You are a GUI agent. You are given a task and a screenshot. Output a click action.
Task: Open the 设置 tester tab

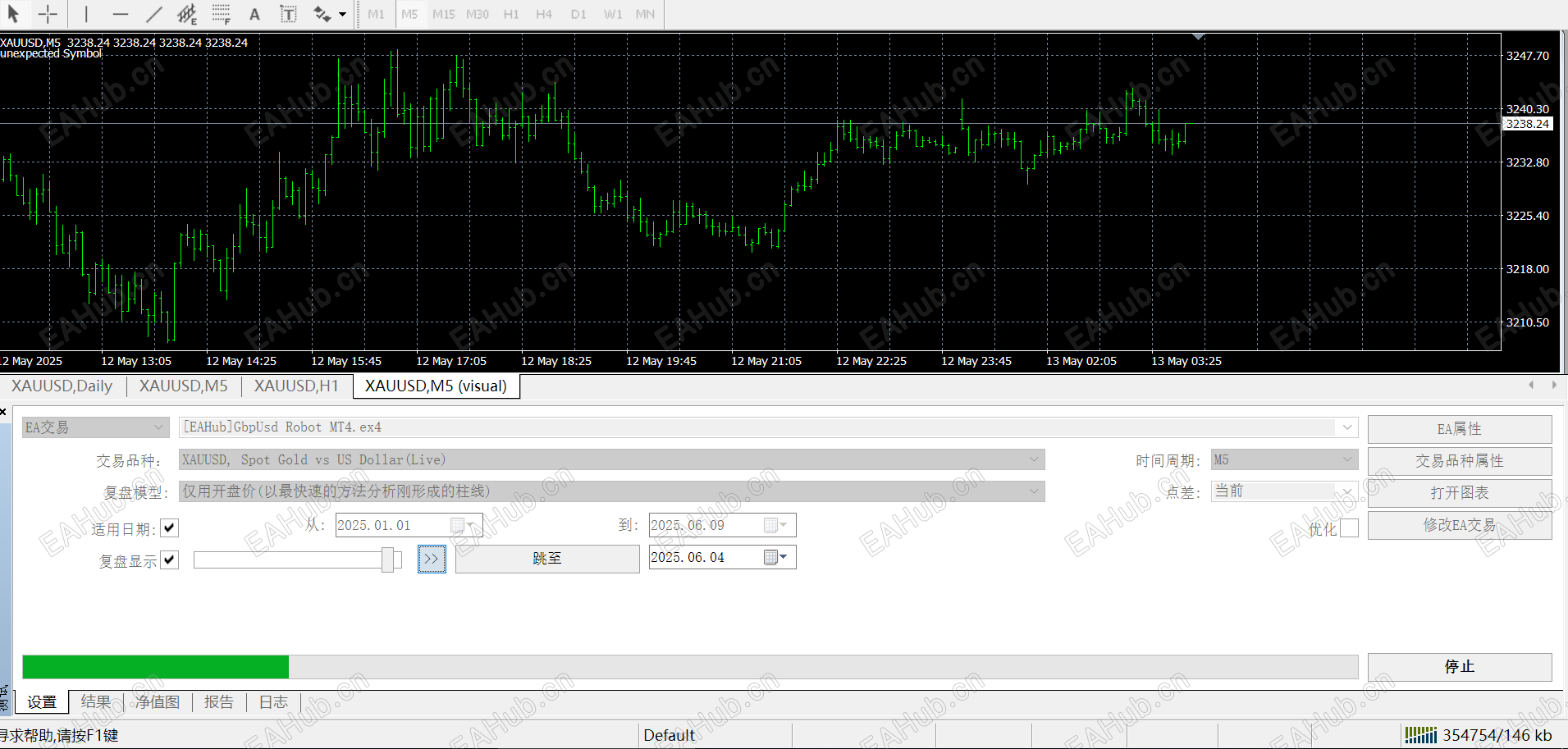point(42,702)
